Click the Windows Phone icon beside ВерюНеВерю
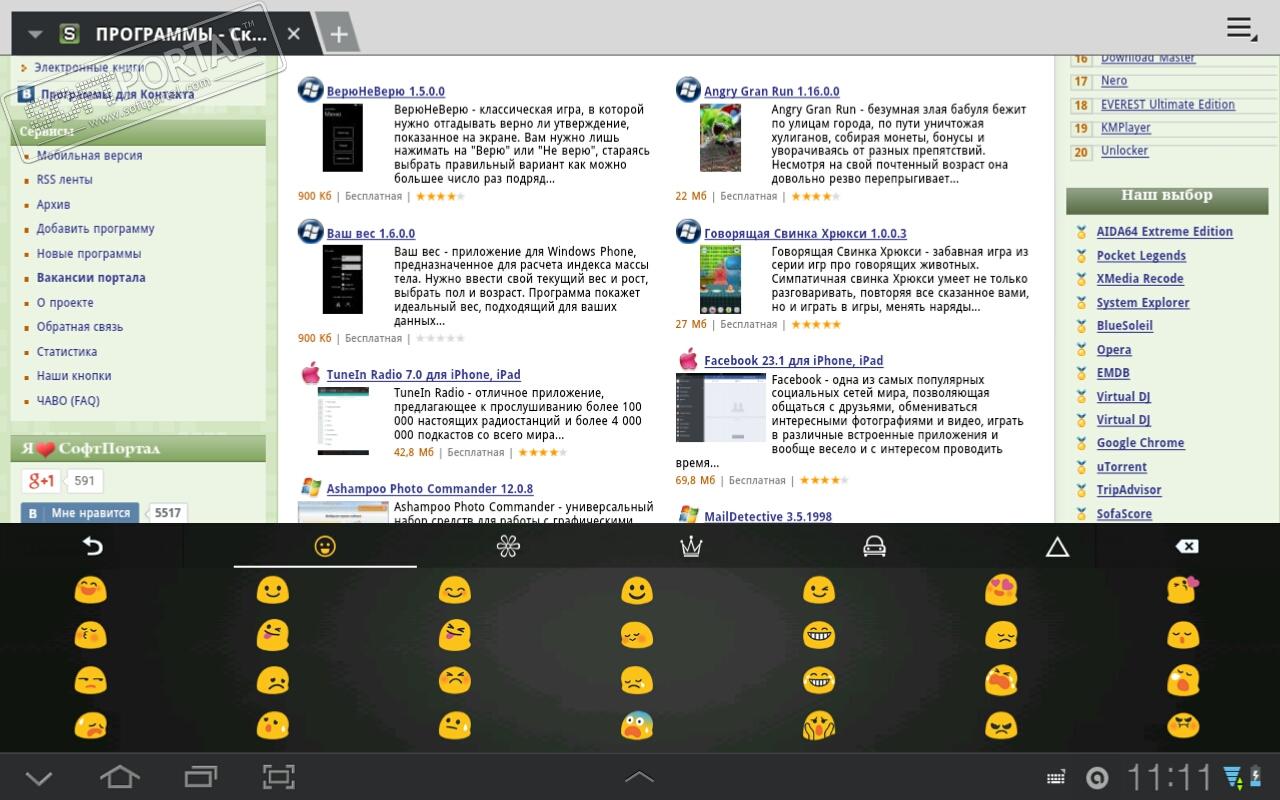 [x=310, y=90]
